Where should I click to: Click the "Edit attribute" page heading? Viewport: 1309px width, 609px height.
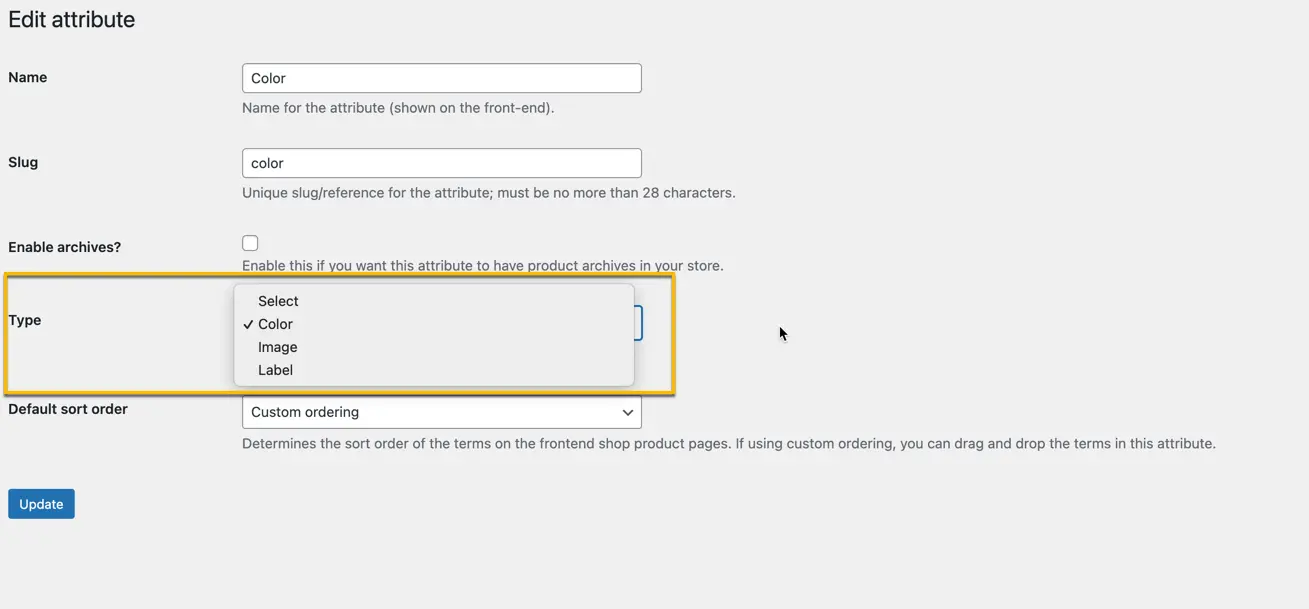tap(72, 20)
